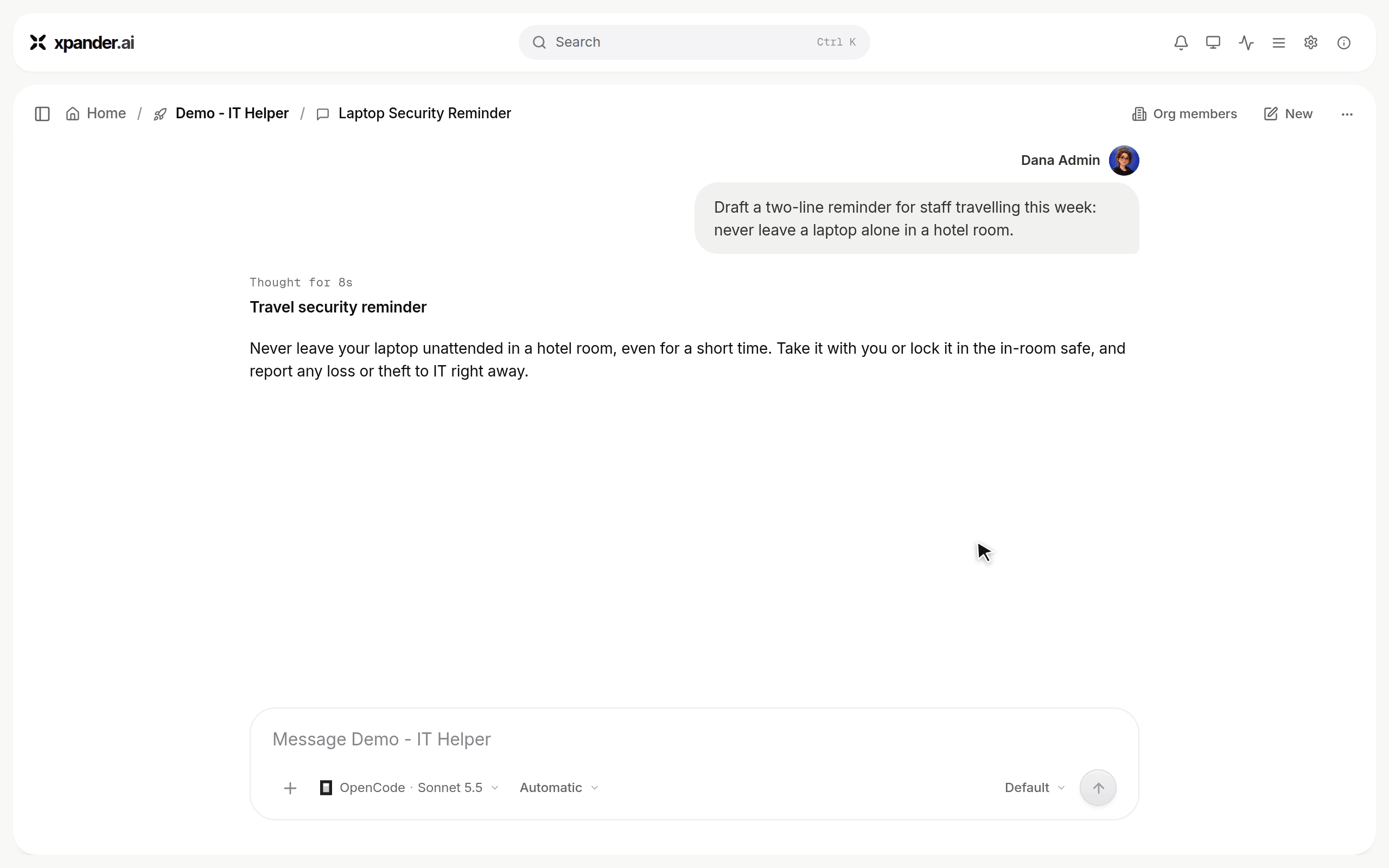Click the New chat pencil icon
Image resolution: width=1389 pixels, height=868 pixels.
coord(1271,114)
